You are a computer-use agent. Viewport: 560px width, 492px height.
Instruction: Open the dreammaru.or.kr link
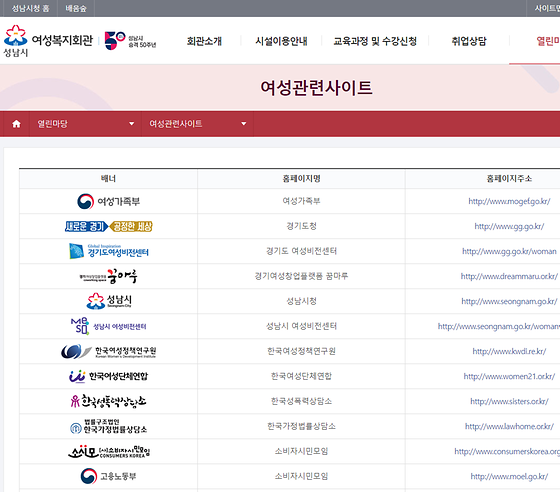click(x=509, y=276)
